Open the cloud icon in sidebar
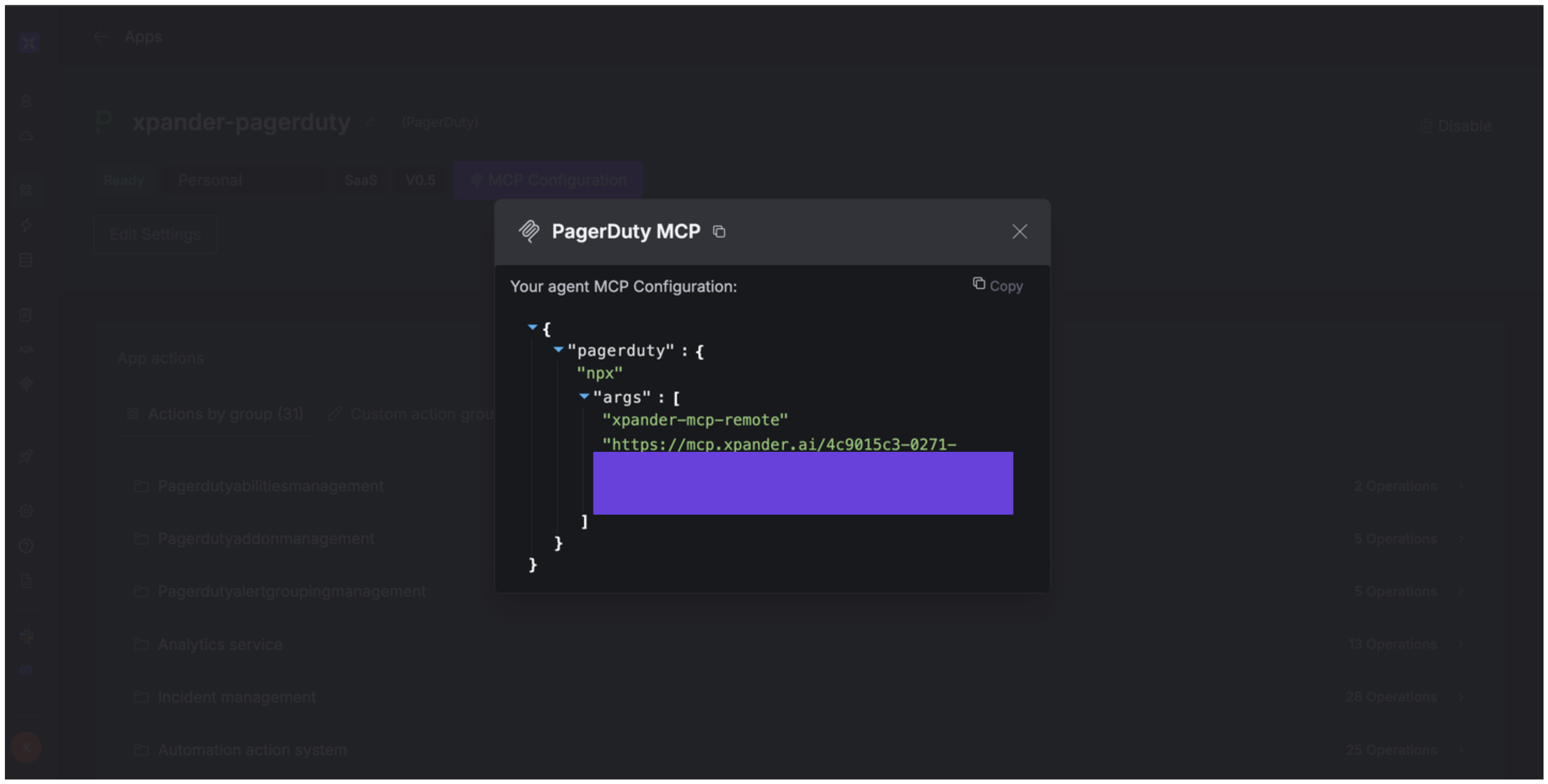Image resolution: width=1548 pixels, height=784 pixels. coord(26,136)
